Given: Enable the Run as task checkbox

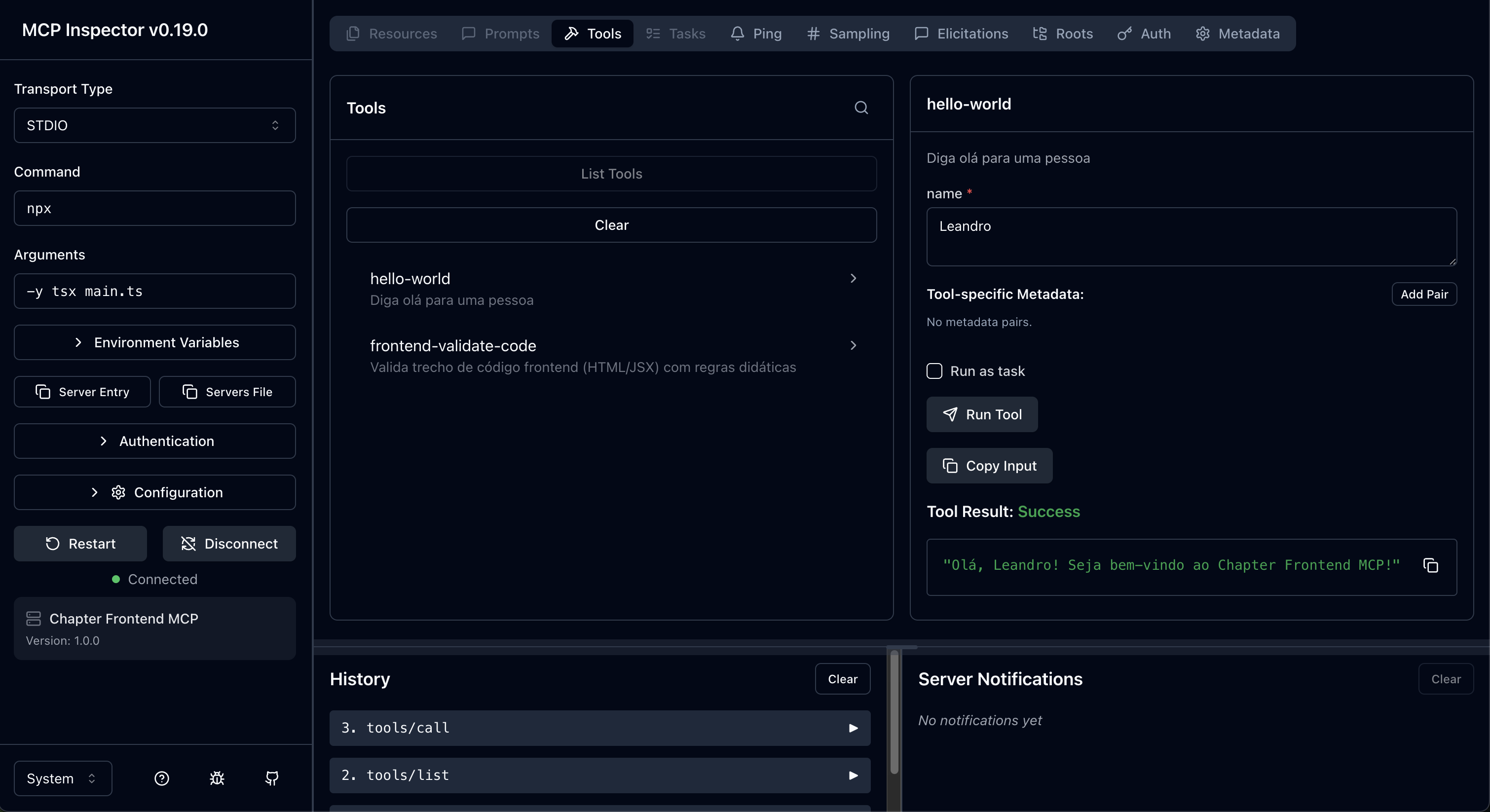Looking at the screenshot, I should (x=934, y=370).
